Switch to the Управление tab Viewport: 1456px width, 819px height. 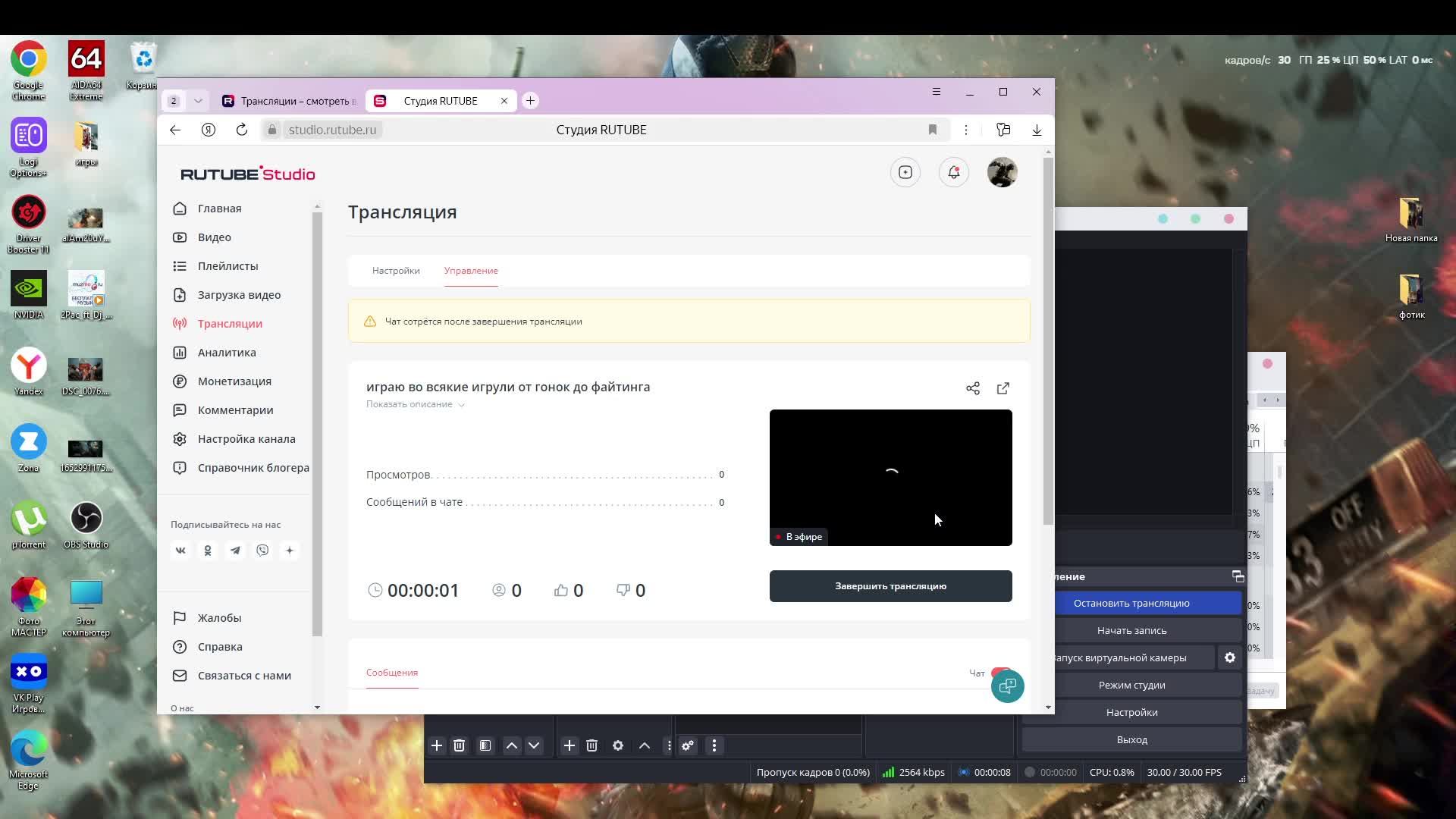(471, 271)
